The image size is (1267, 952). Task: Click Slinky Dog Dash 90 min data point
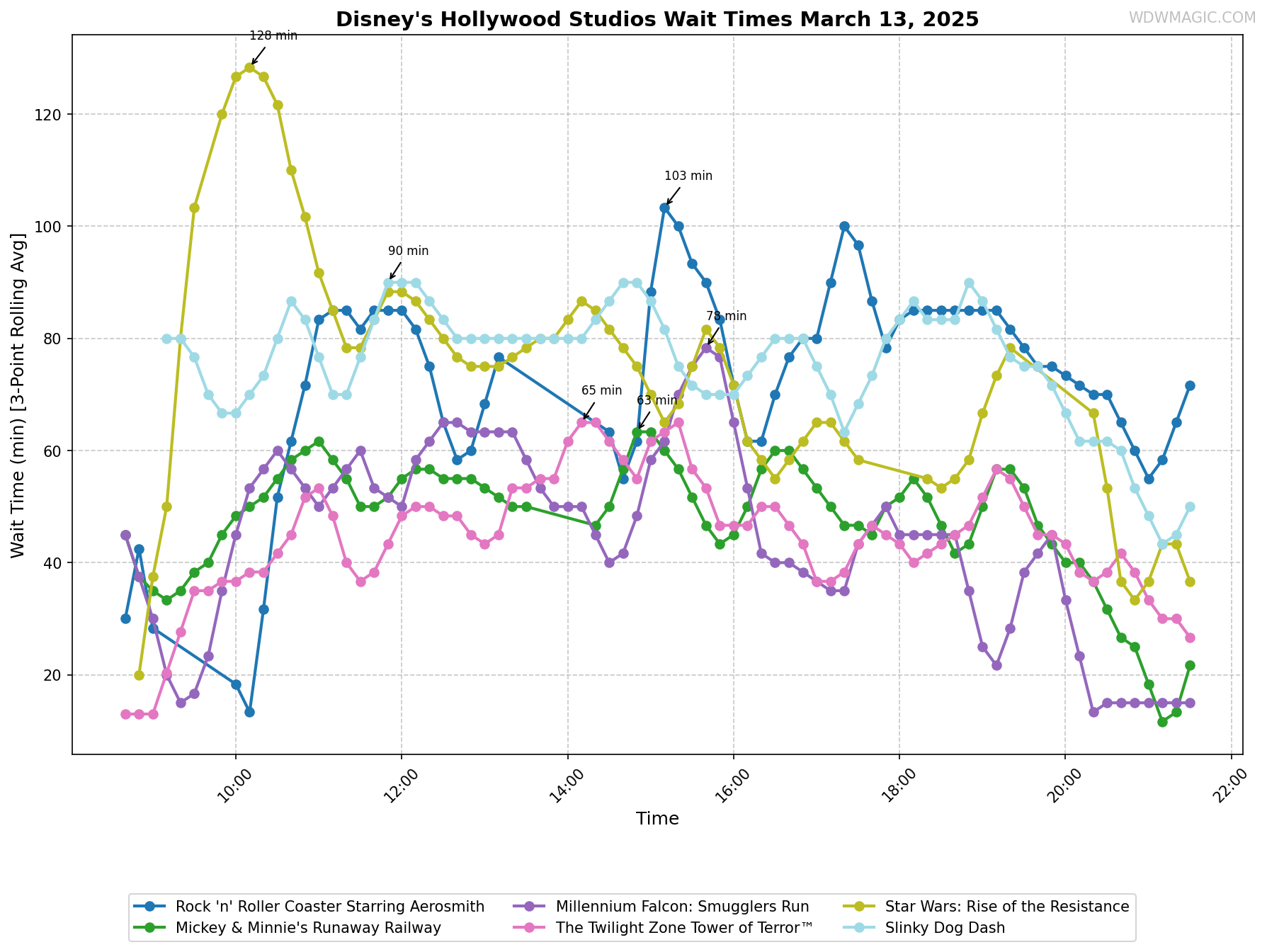pyautogui.click(x=388, y=283)
